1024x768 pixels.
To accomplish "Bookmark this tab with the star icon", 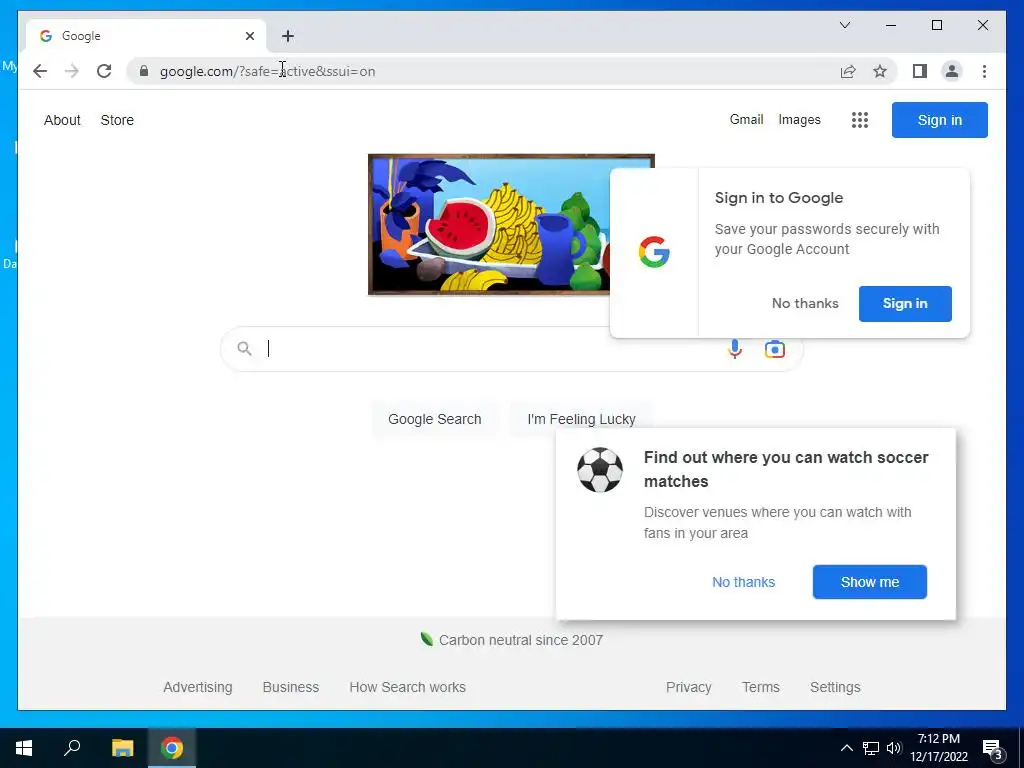I will 880,71.
